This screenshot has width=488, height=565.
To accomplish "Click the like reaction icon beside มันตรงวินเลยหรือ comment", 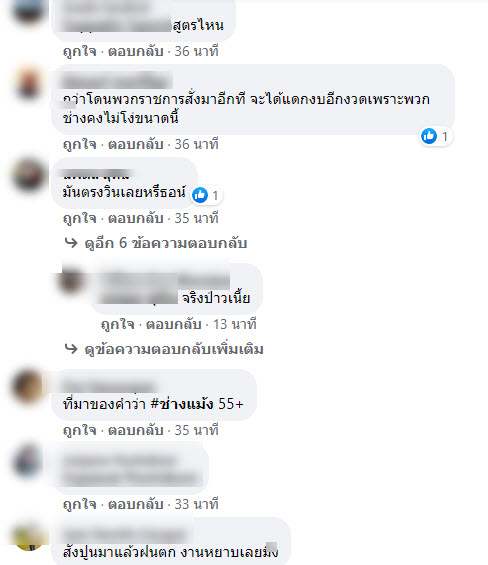I will click(x=200, y=195).
